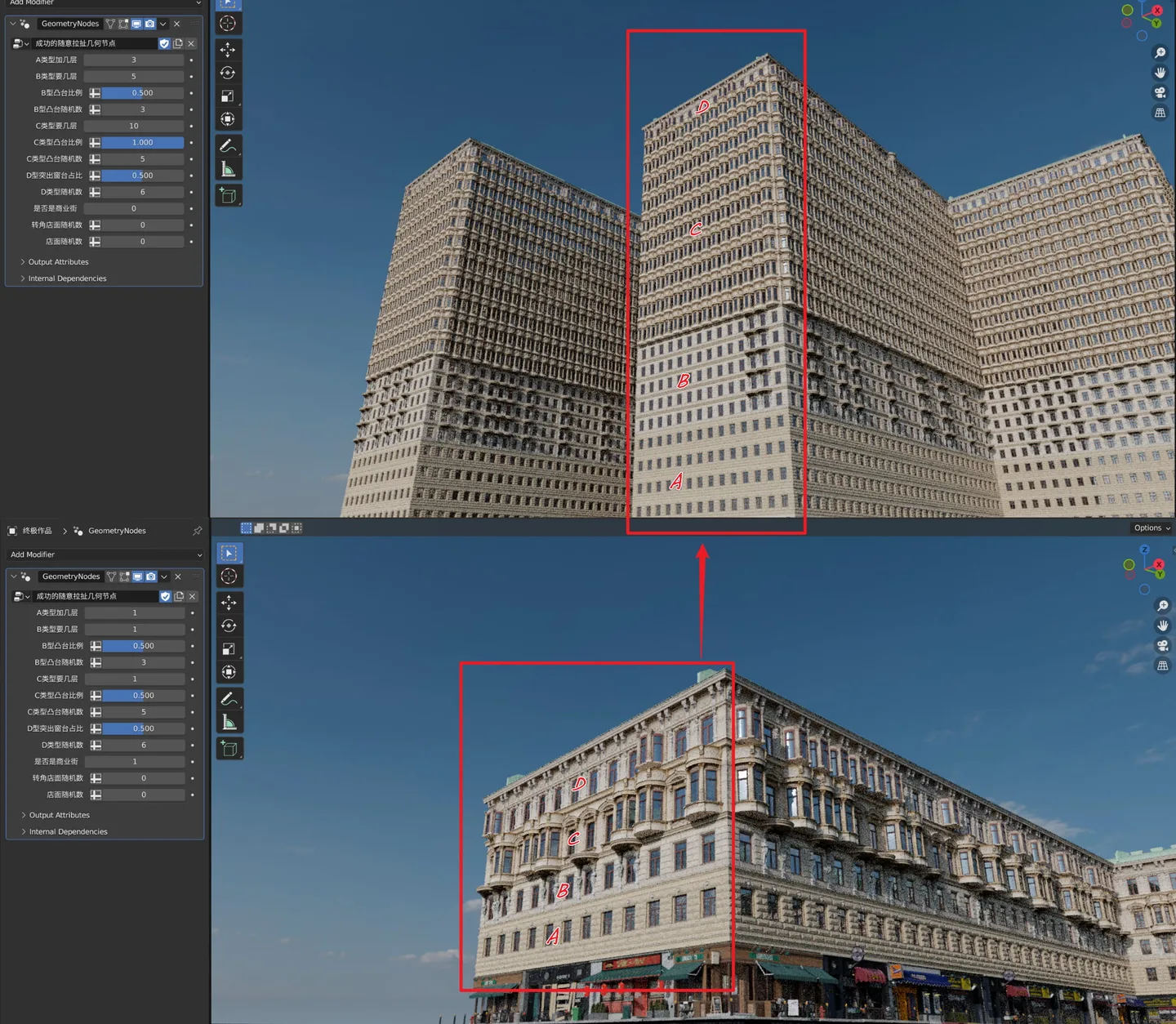Toggle viewport display monitor icon, panel with A类型加几层 = 1
Screen dimensions: 1176x1024
pos(137,577)
